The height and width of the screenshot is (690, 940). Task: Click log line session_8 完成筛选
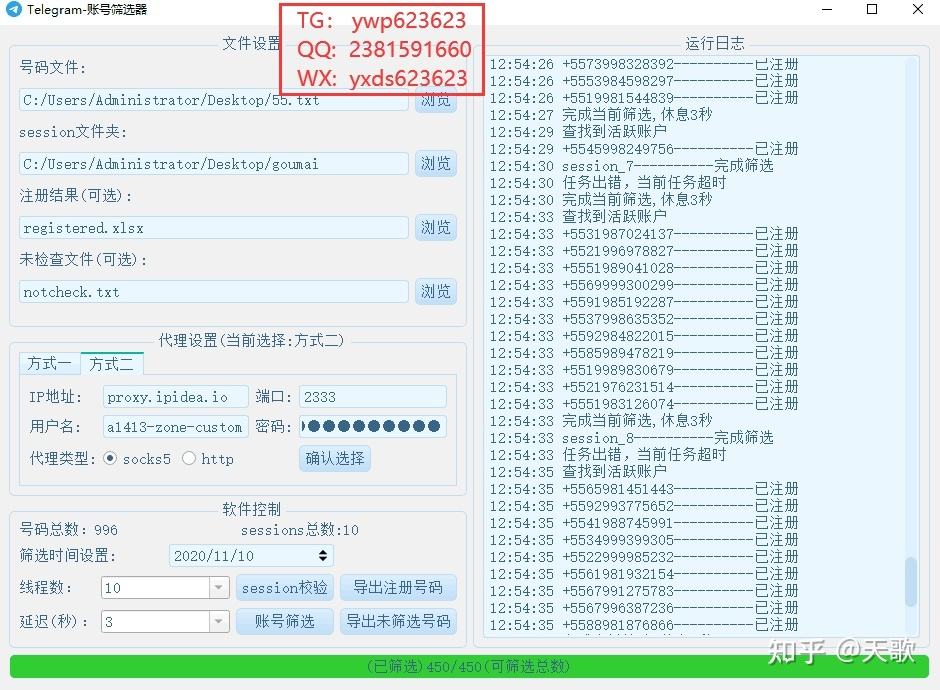click(631, 438)
